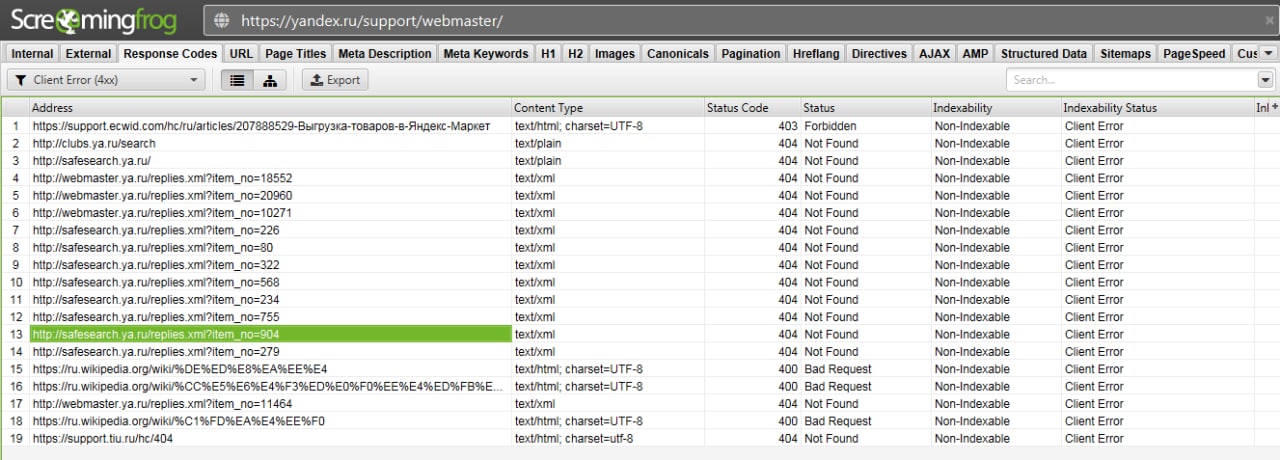Open the Hreflang tab
This screenshot has width=1280, height=460.
817,54
